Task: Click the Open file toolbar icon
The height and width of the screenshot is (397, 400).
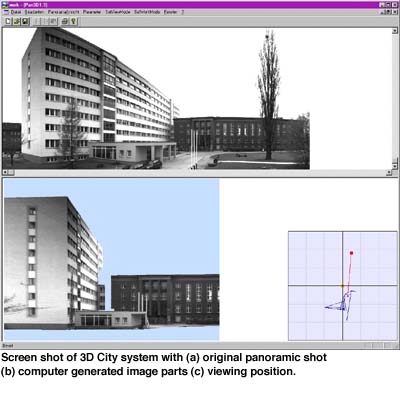Action: click(x=17, y=22)
